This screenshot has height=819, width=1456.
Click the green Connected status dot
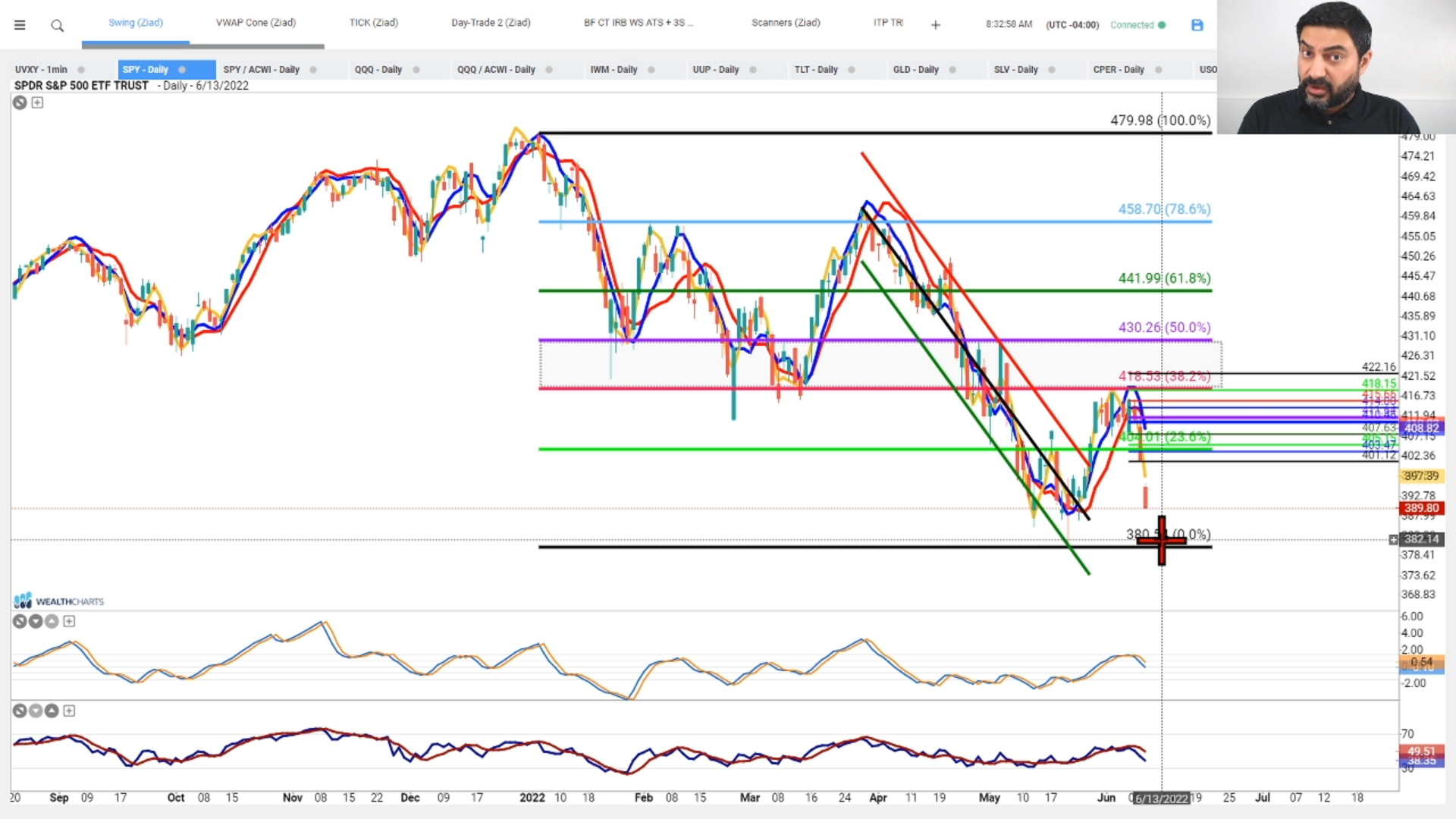pos(1162,25)
